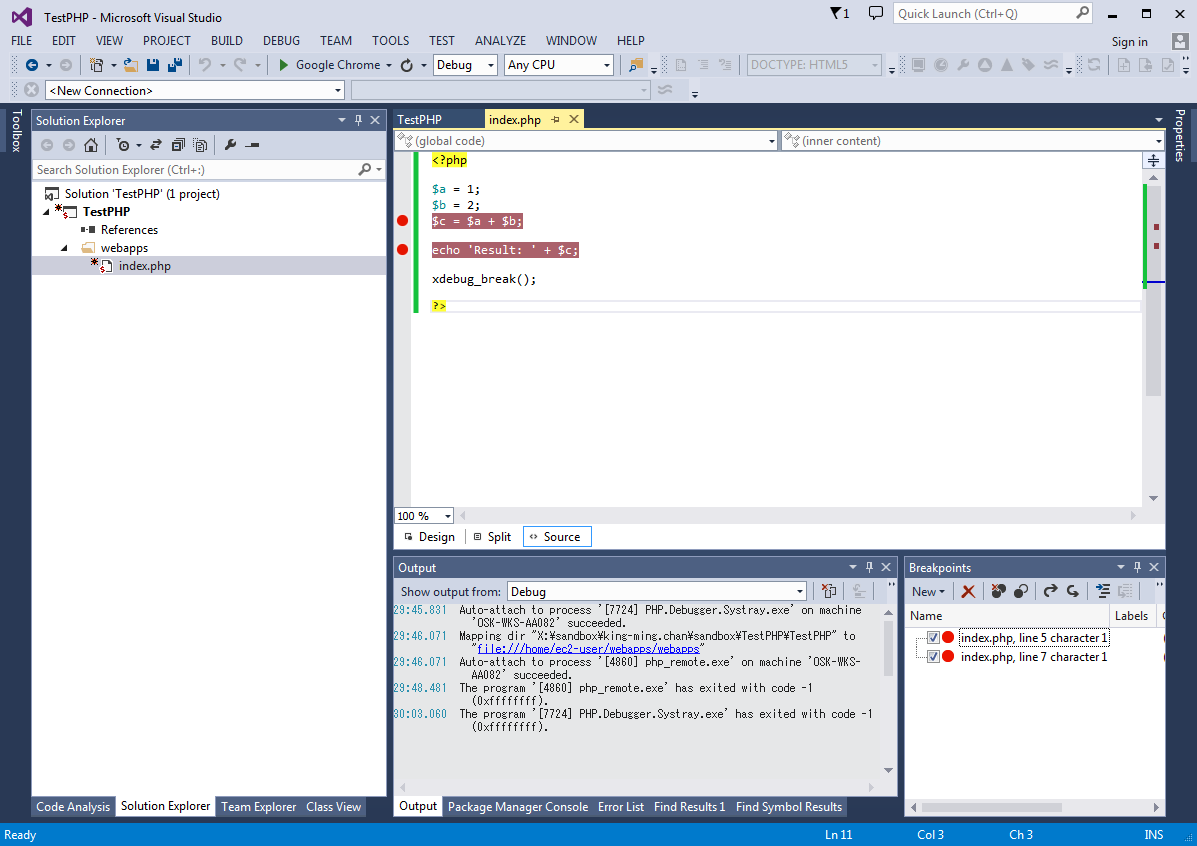Click the feedback speech bubble icon
This screenshot has height=846, width=1197.
tap(876, 13)
